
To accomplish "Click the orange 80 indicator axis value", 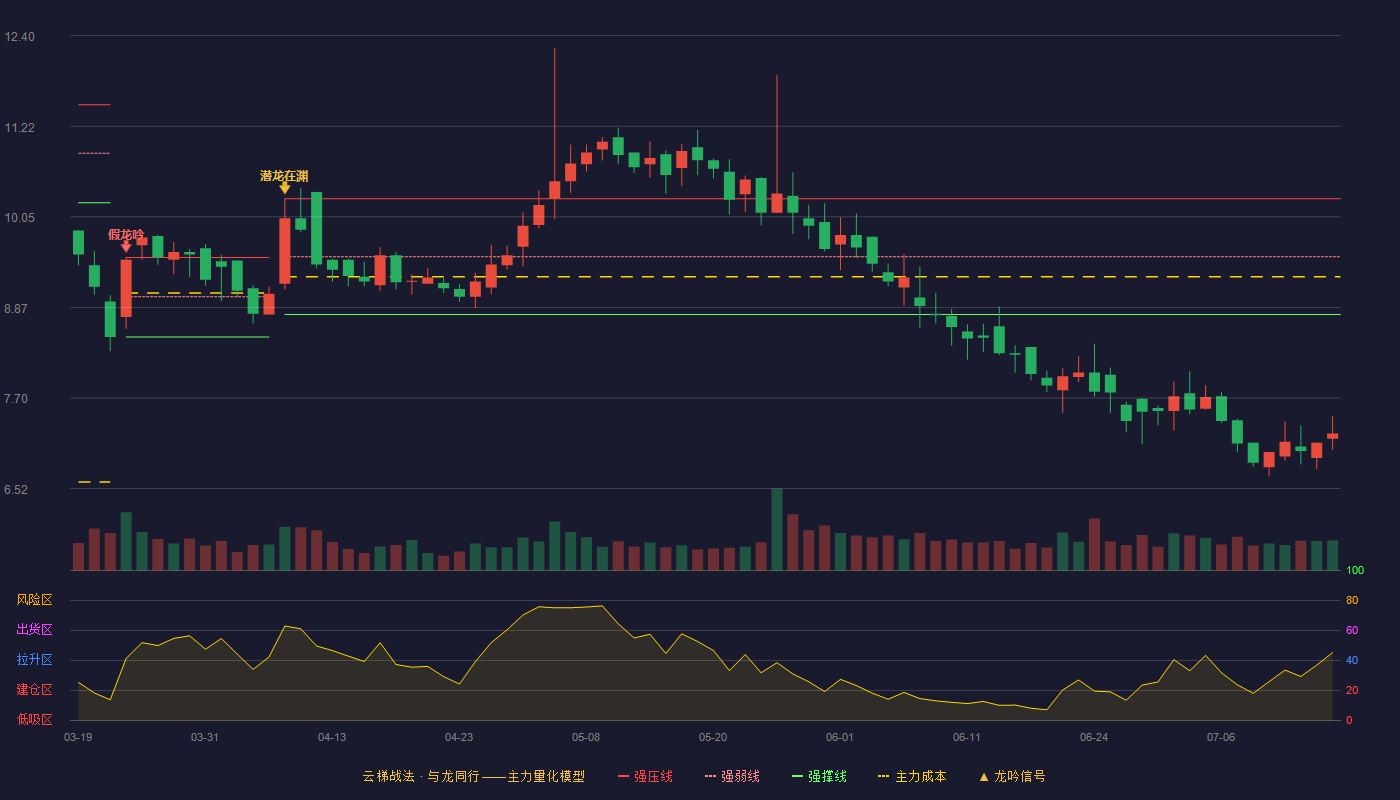I will click(x=1352, y=601).
